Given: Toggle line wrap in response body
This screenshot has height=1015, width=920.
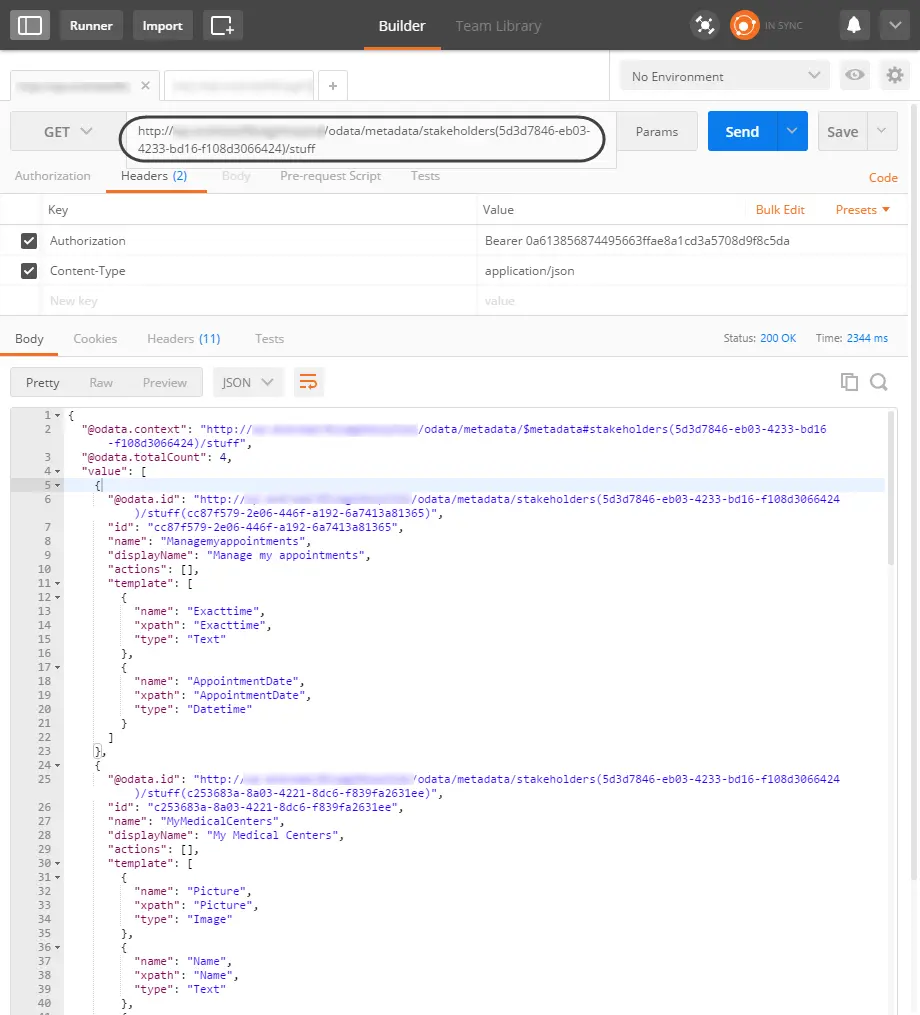Looking at the screenshot, I should point(308,382).
